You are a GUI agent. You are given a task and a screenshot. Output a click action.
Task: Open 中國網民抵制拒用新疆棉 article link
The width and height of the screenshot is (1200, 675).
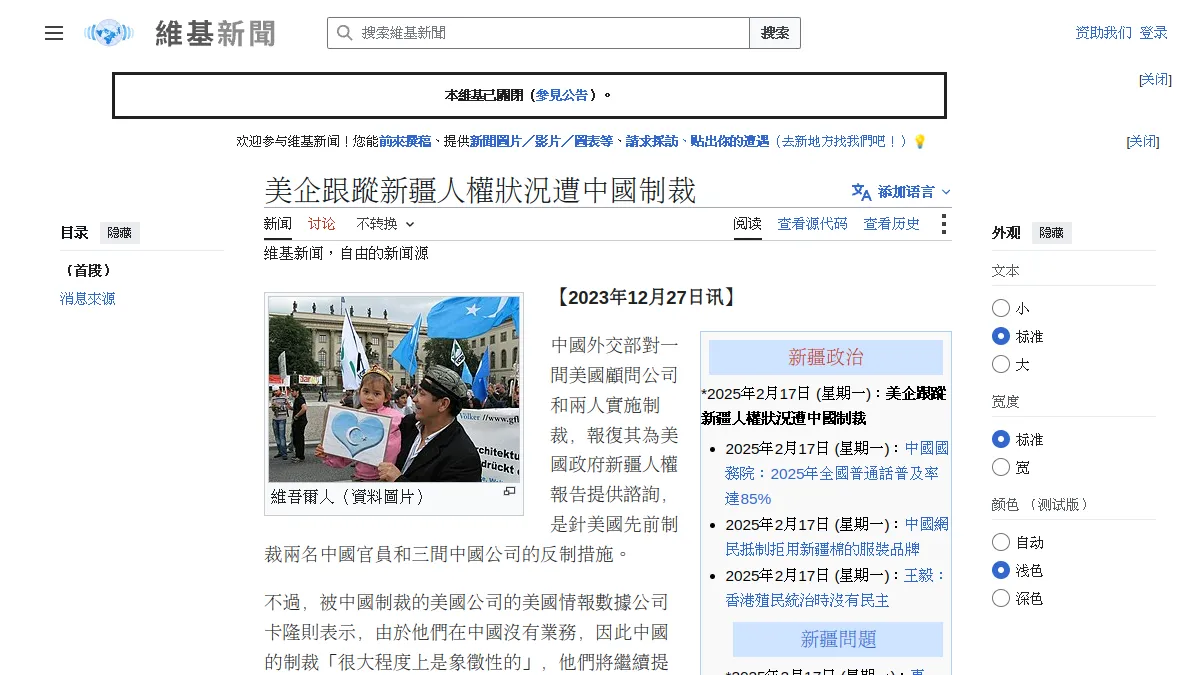pos(837,537)
